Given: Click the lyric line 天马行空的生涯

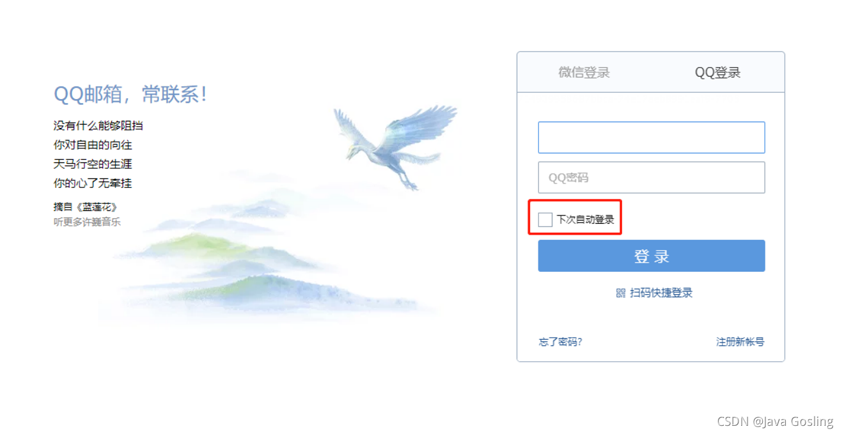Looking at the screenshot, I should [92, 164].
